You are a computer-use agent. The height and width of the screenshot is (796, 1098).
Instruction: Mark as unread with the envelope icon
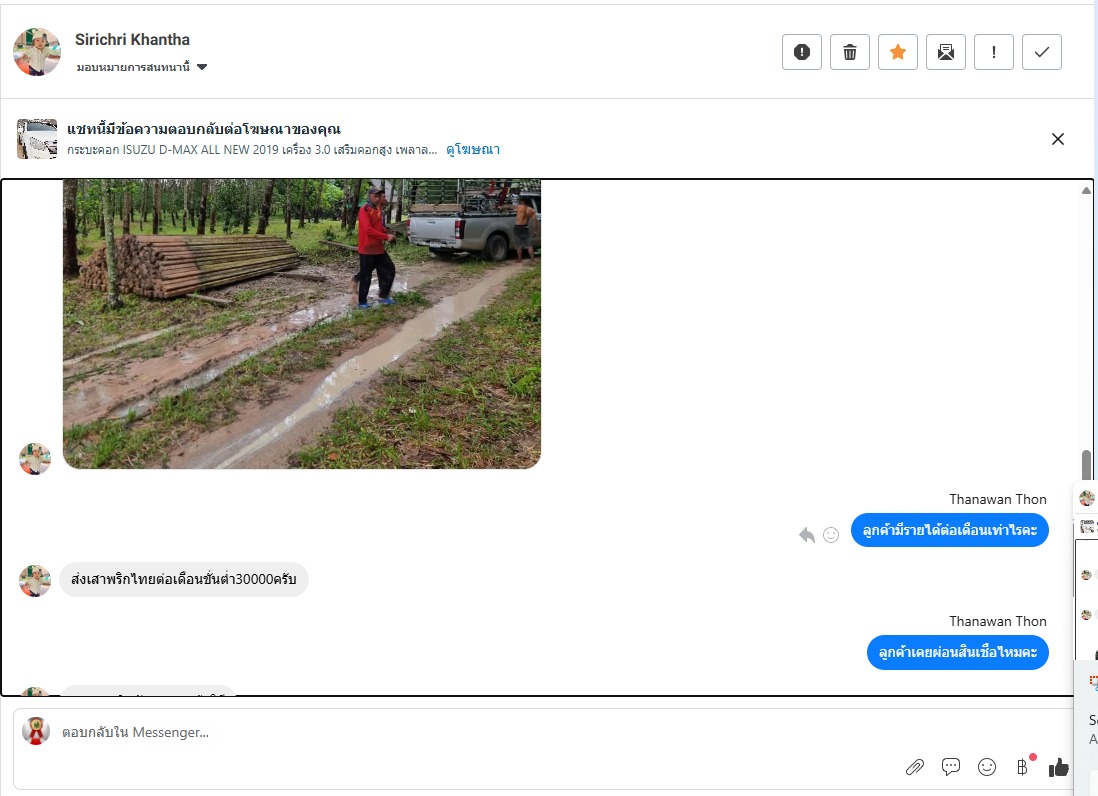tap(945, 52)
